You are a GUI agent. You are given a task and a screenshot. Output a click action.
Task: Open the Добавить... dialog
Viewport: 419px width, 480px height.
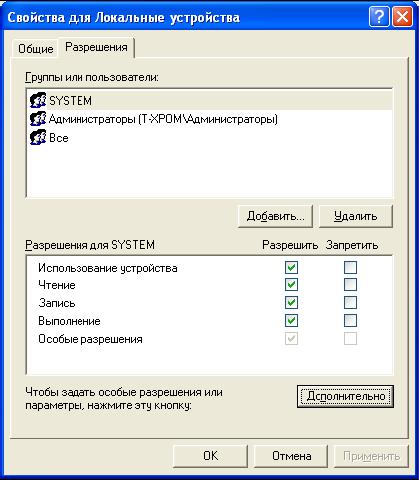(275, 216)
